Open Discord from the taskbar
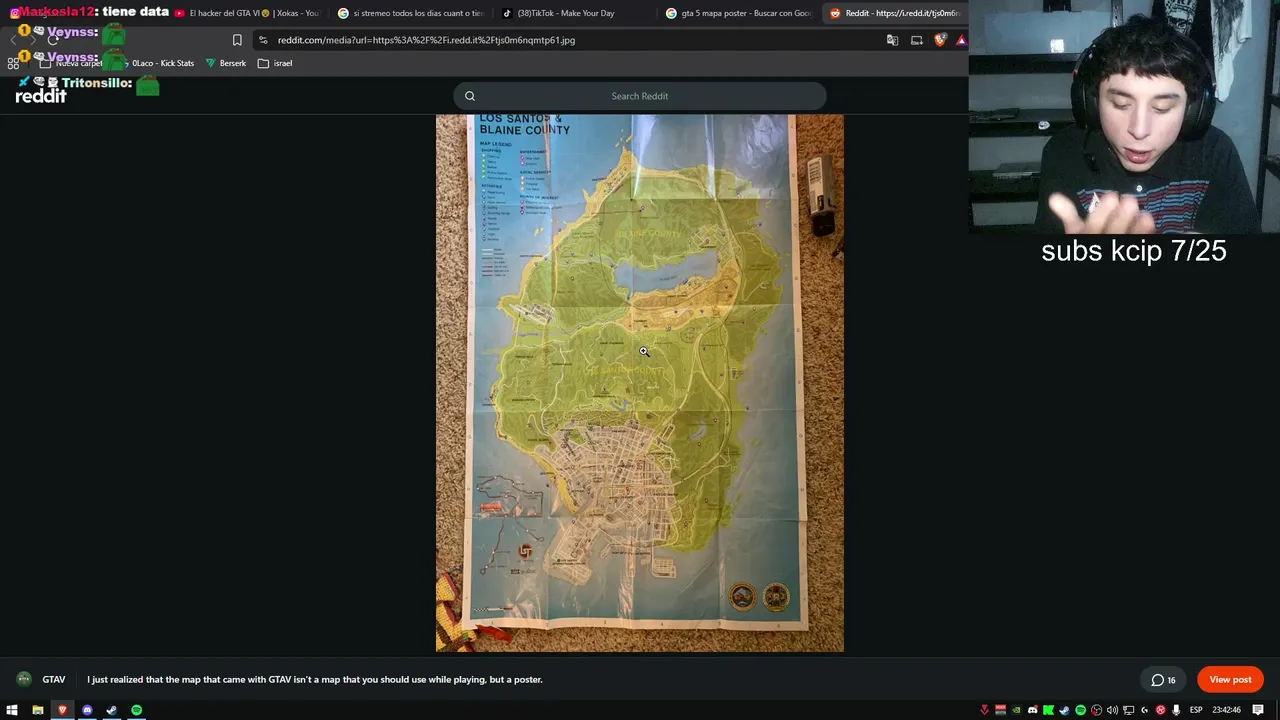This screenshot has height=720, width=1280. (87, 710)
